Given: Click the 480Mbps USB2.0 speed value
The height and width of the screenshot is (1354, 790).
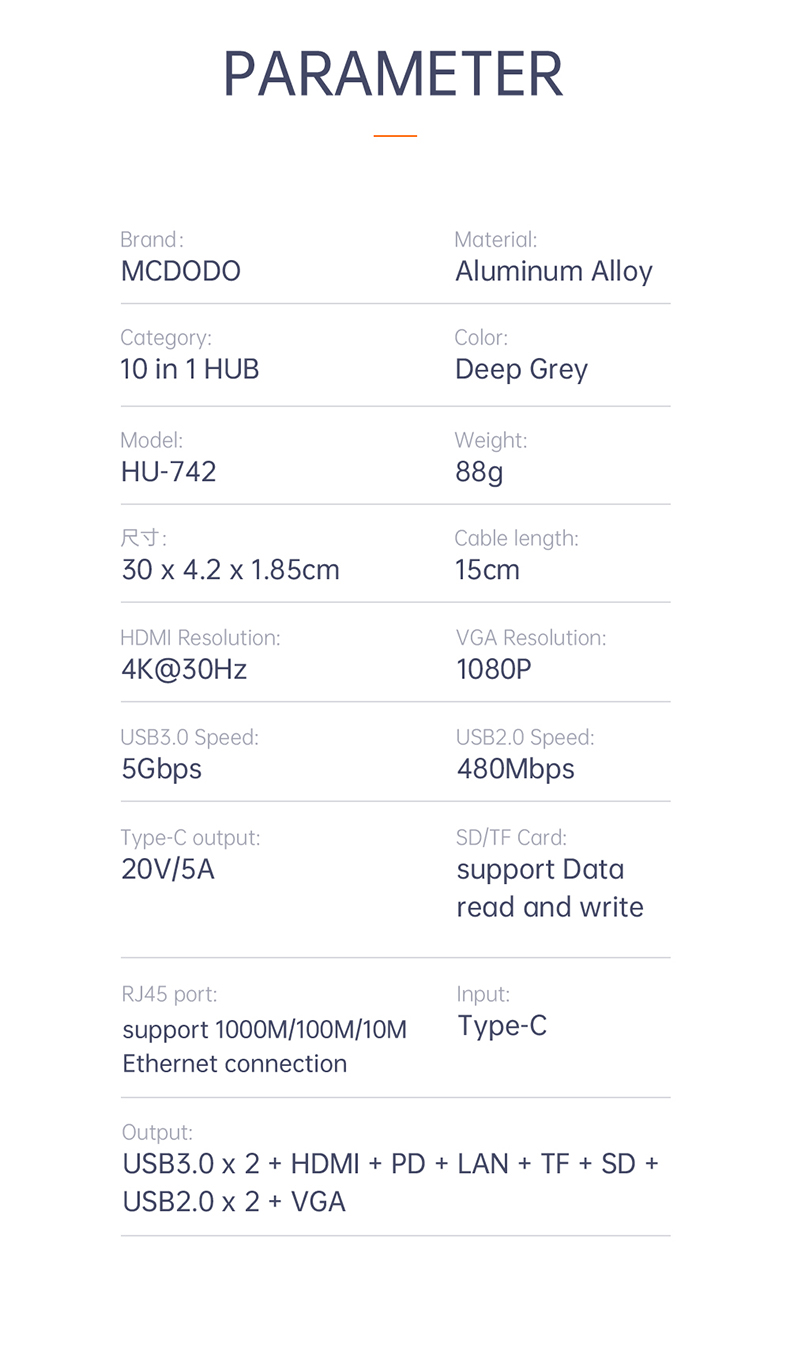Looking at the screenshot, I should tap(515, 769).
